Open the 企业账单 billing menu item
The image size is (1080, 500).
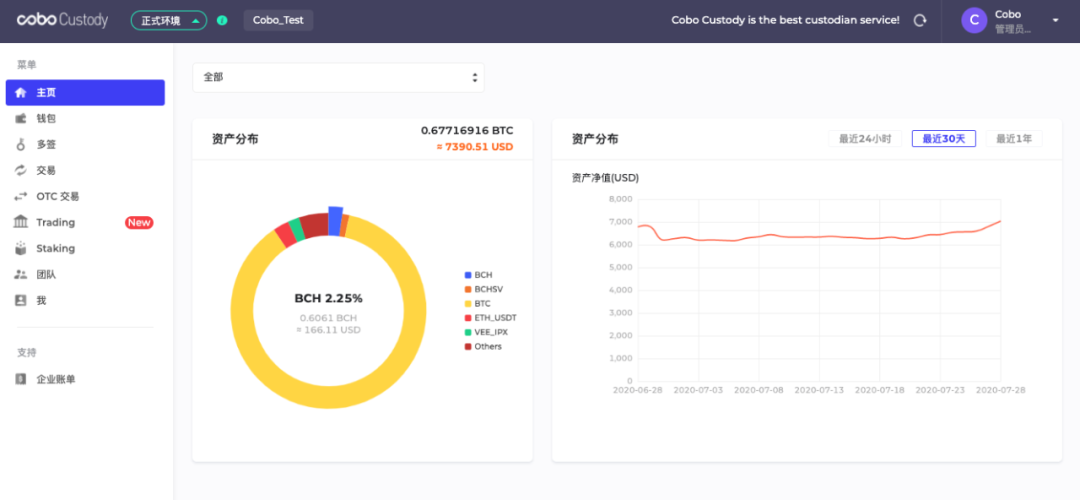pyautogui.click(x=56, y=379)
